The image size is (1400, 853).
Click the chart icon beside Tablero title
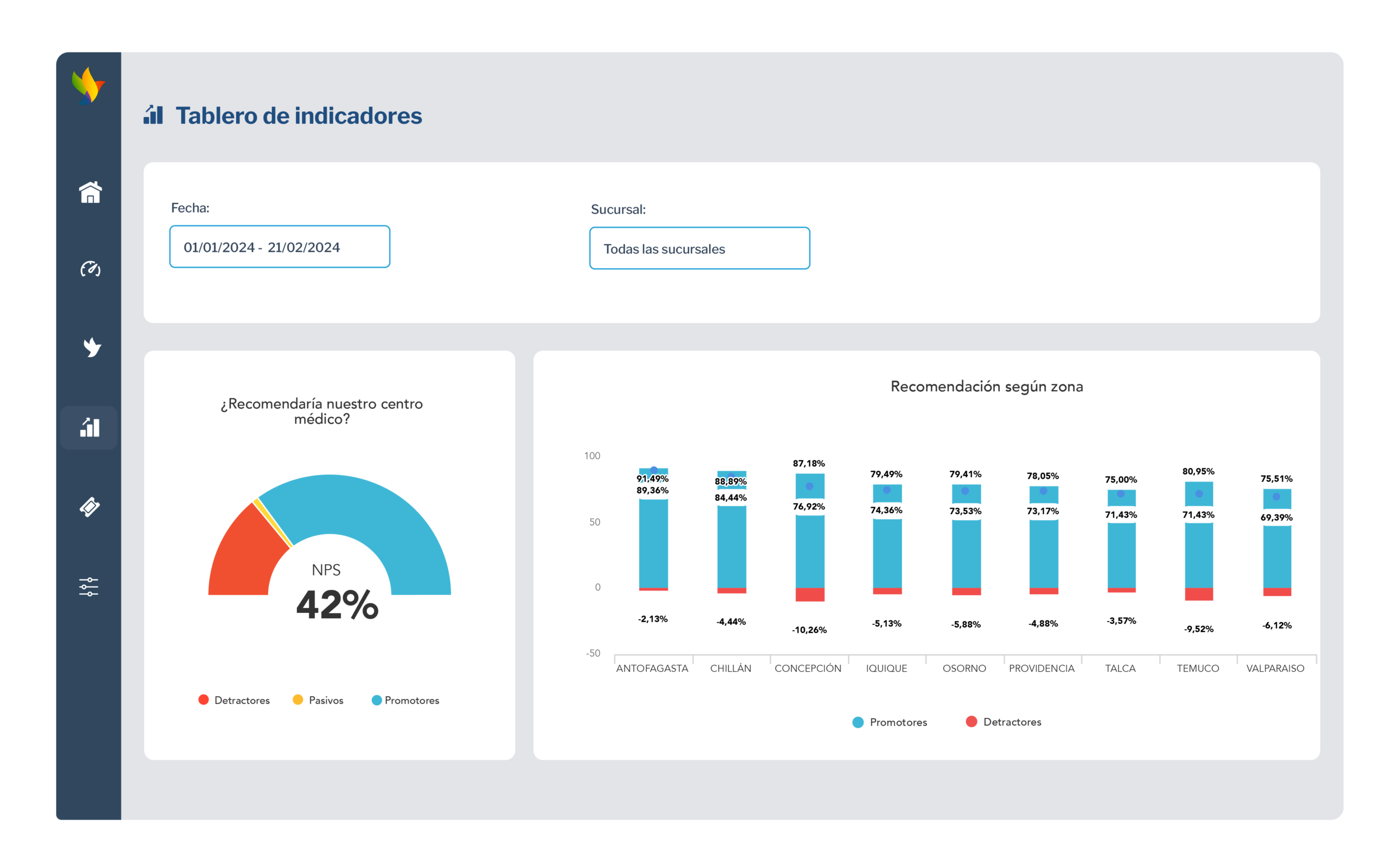coord(153,115)
